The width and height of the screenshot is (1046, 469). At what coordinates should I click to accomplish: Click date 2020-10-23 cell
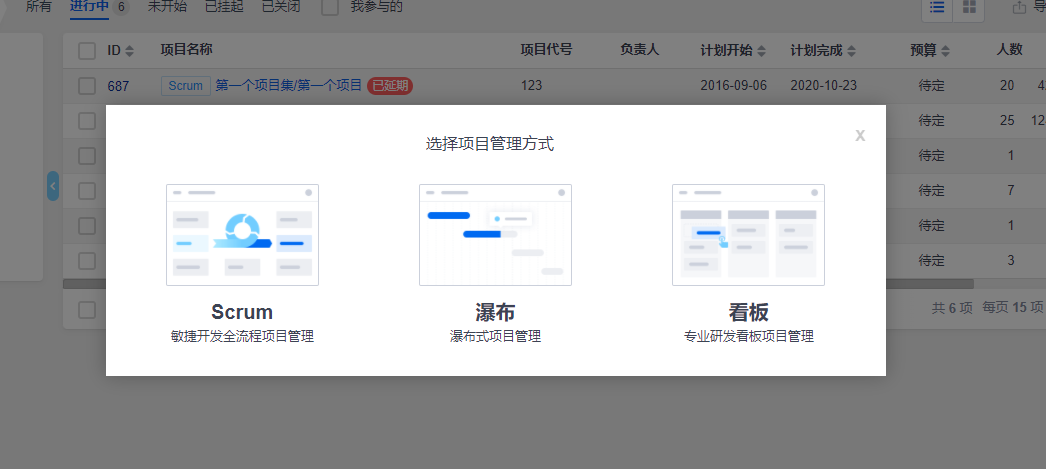[824, 86]
